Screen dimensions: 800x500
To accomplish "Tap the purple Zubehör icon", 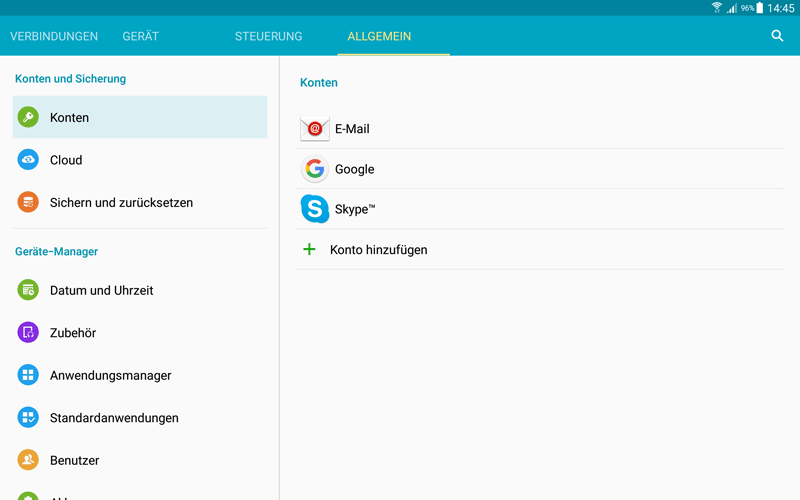I will click(28, 333).
